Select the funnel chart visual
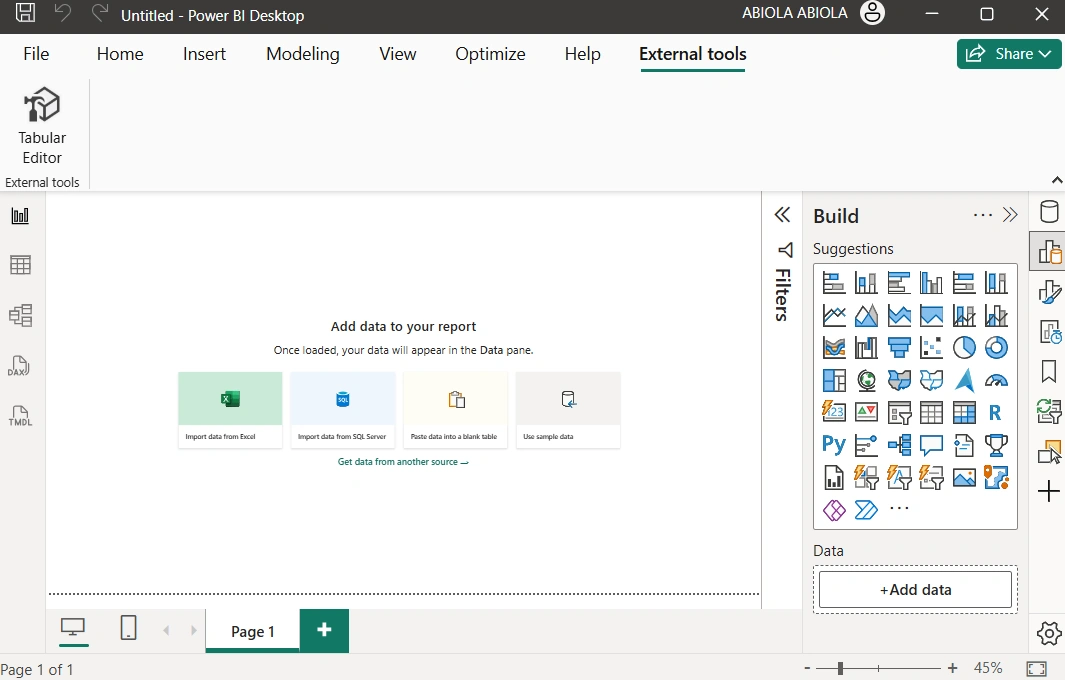Screen dimensions: 1065x680 point(899,348)
